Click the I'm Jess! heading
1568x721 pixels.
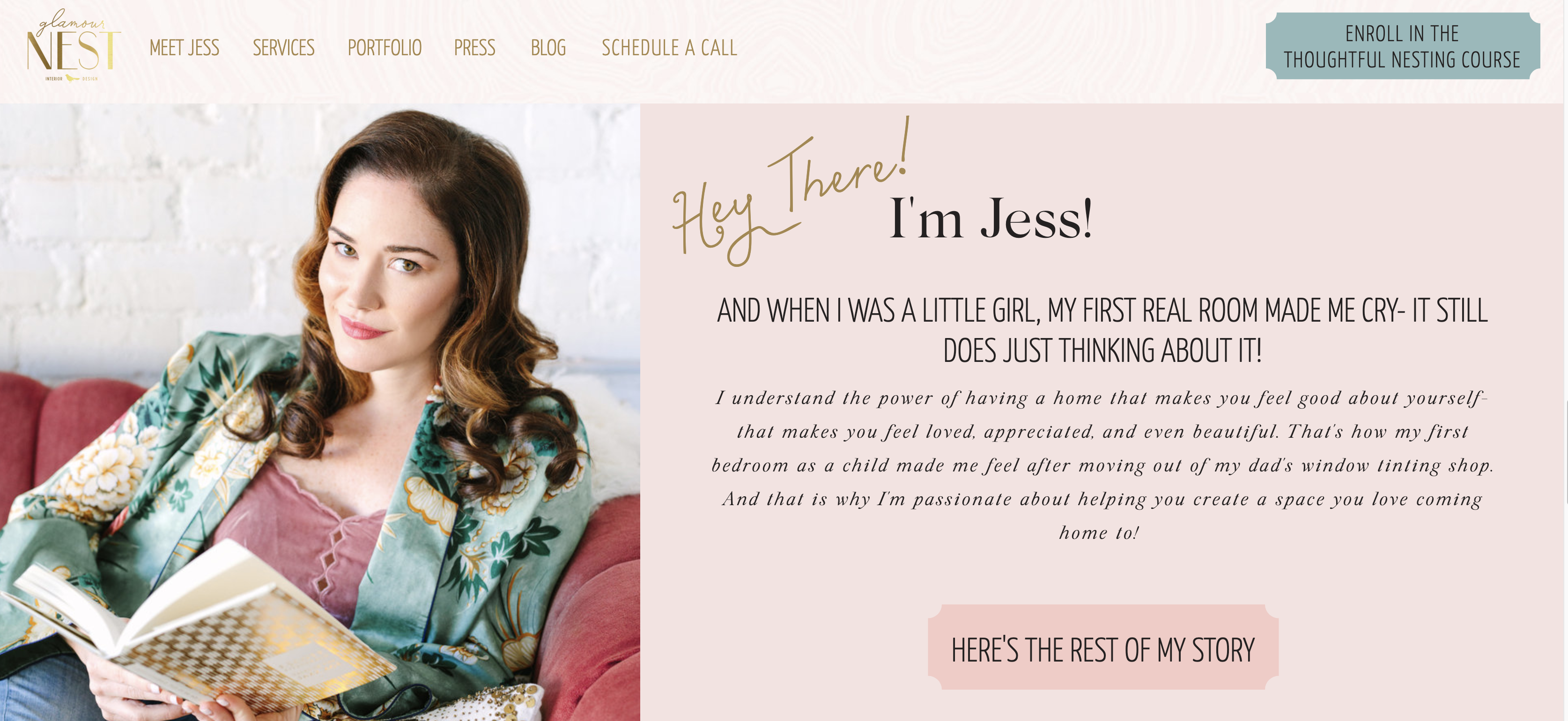pos(991,219)
